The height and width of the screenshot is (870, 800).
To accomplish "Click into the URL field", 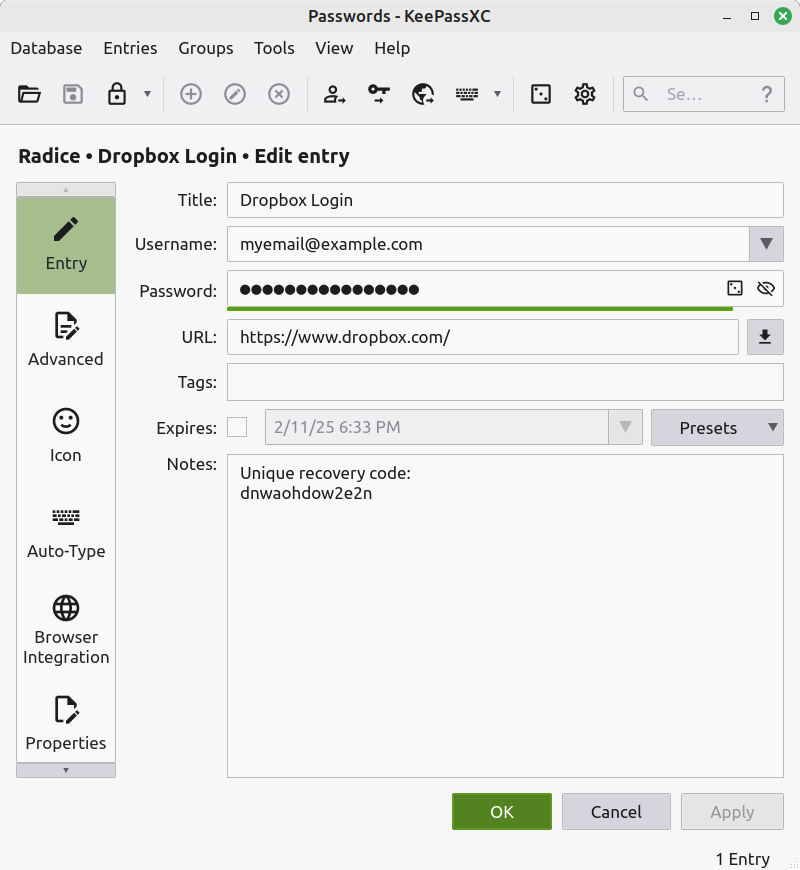I will (483, 337).
